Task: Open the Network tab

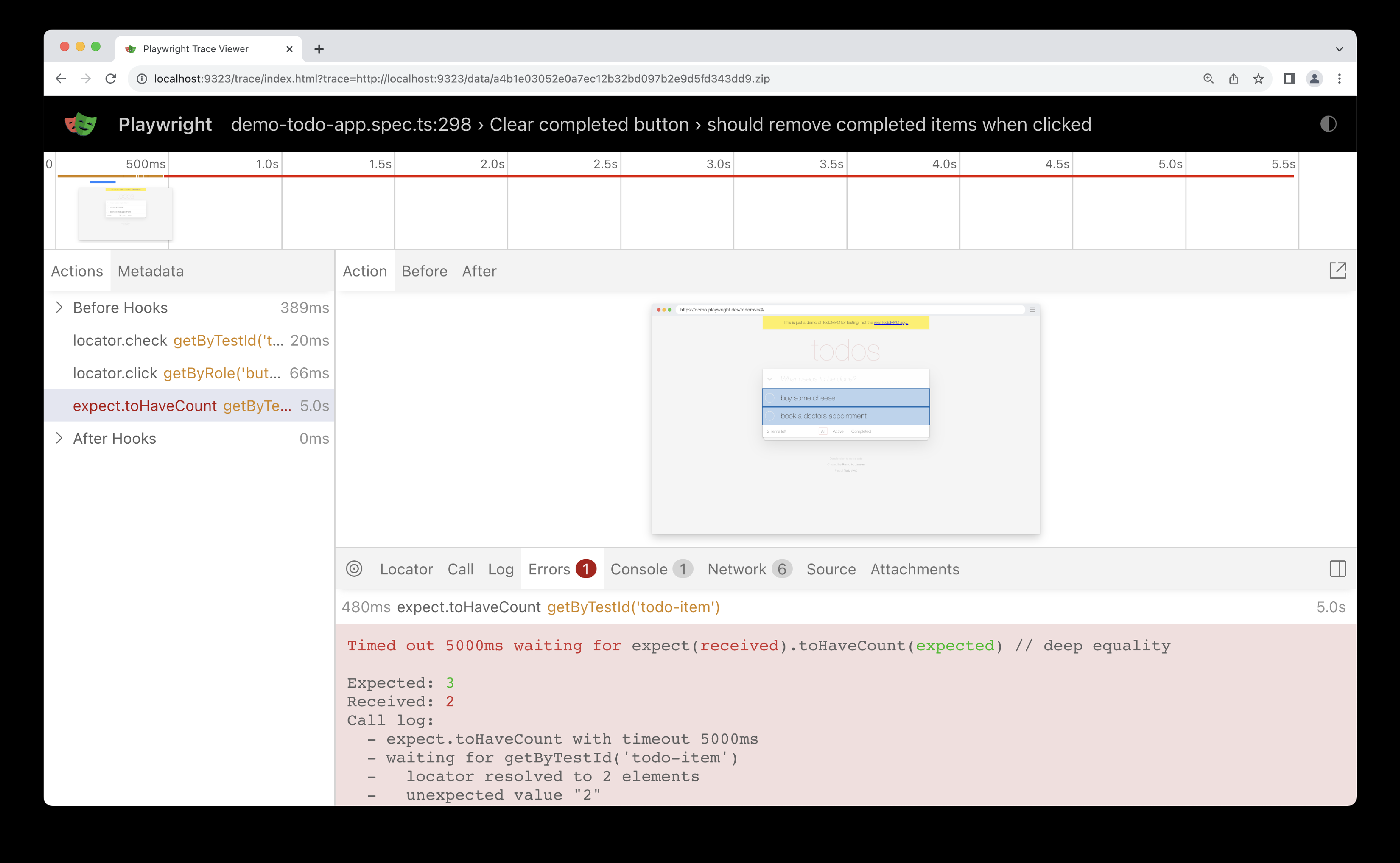Action: pyautogui.click(x=749, y=569)
